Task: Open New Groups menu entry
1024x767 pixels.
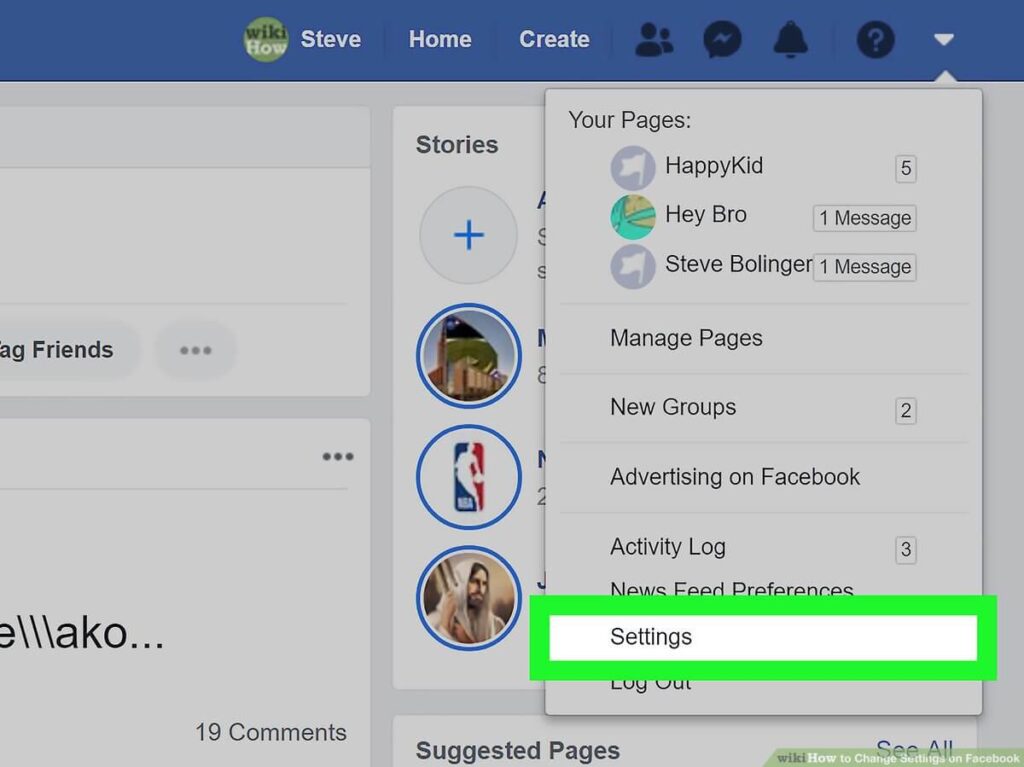Action: (x=673, y=408)
